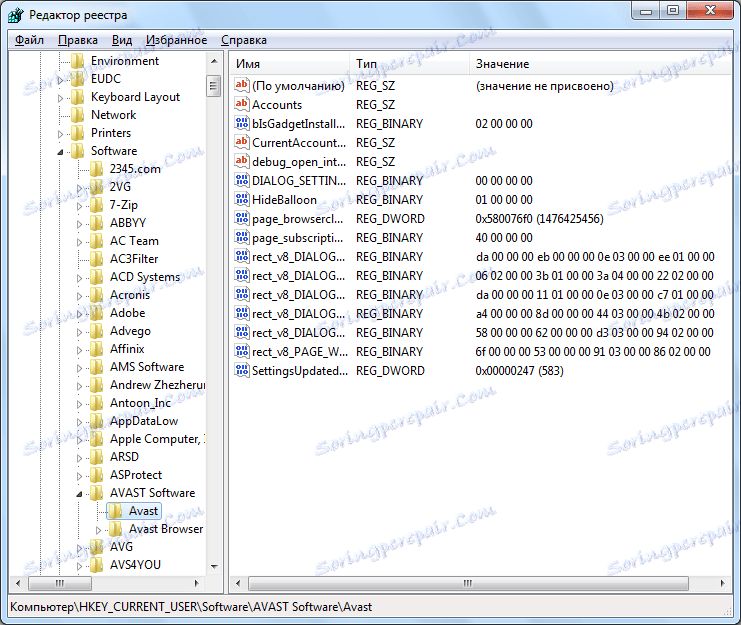Expand the Avast Browser node
The height and width of the screenshot is (625, 741).
tap(98, 530)
